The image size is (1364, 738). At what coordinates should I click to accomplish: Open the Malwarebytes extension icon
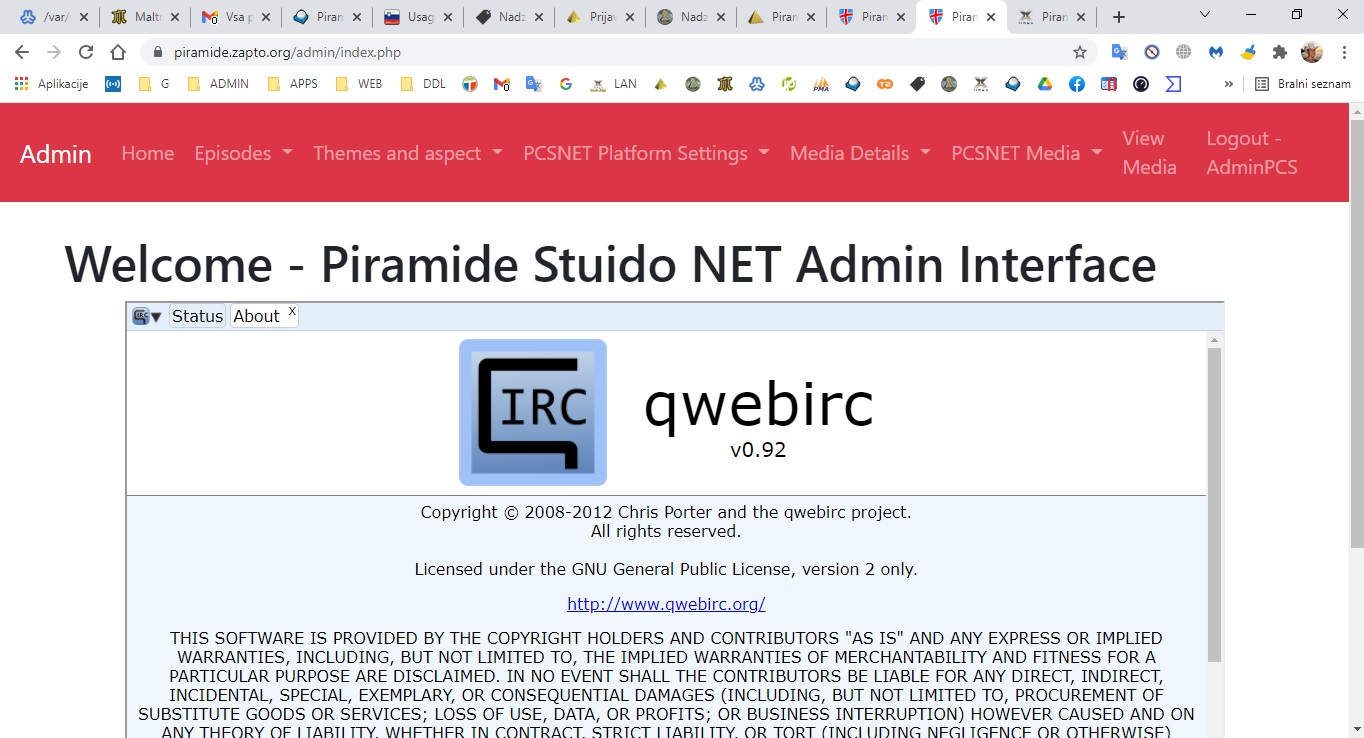point(1216,52)
